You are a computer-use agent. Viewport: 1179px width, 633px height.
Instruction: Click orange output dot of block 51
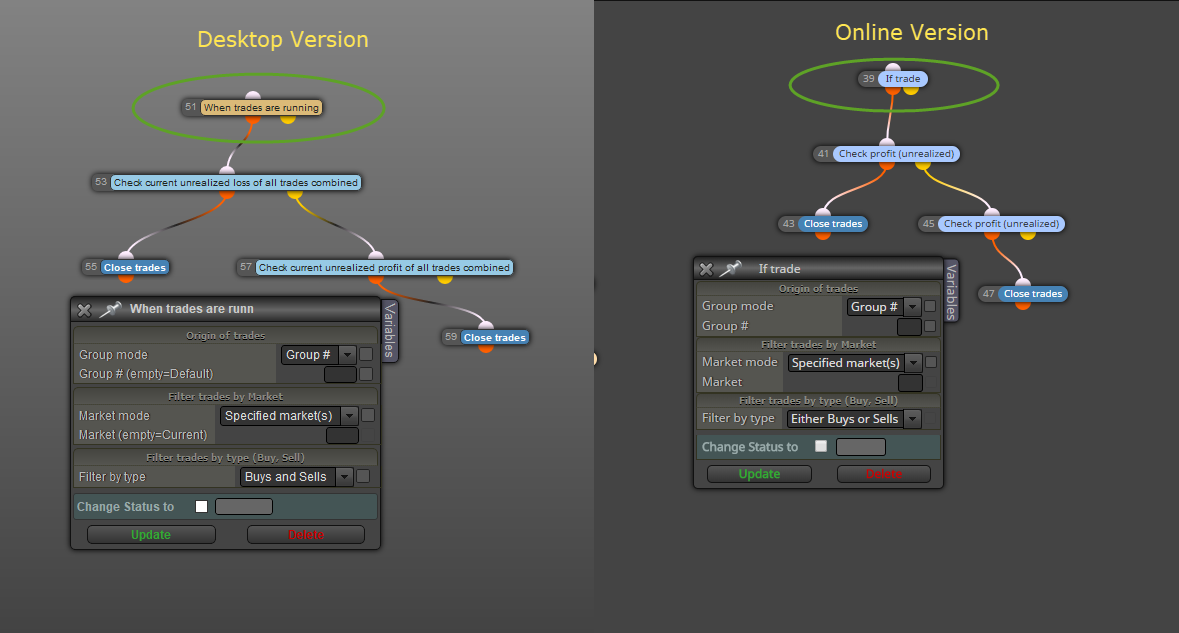253,118
